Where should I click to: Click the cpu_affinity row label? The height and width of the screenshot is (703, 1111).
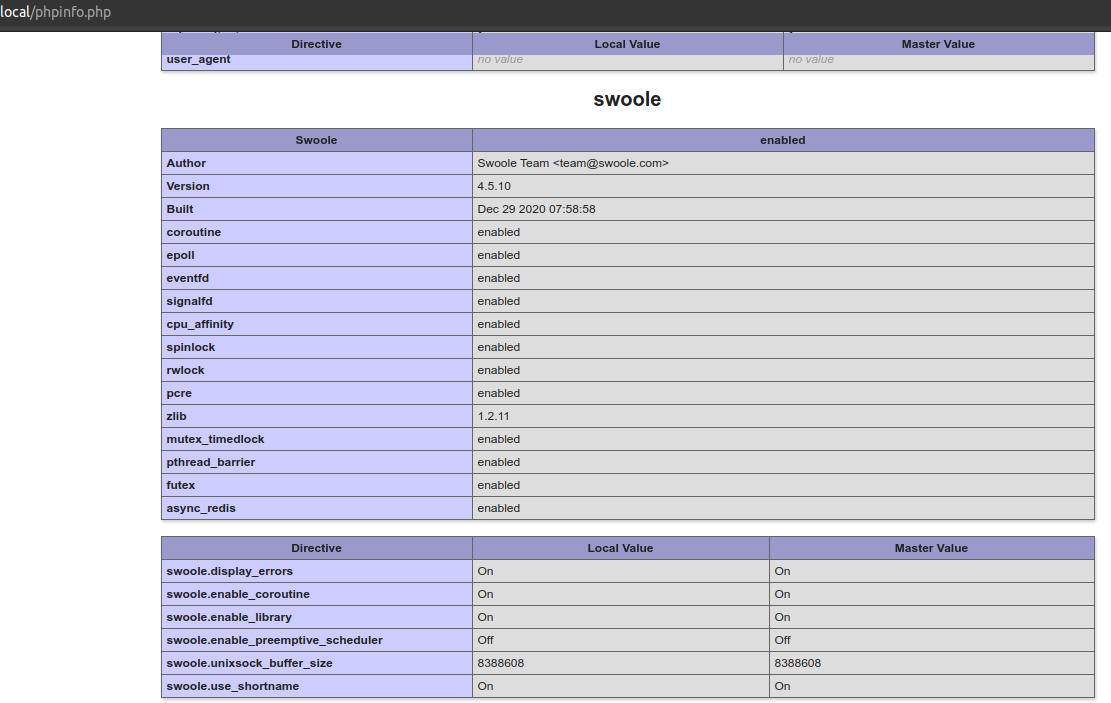click(x=200, y=325)
